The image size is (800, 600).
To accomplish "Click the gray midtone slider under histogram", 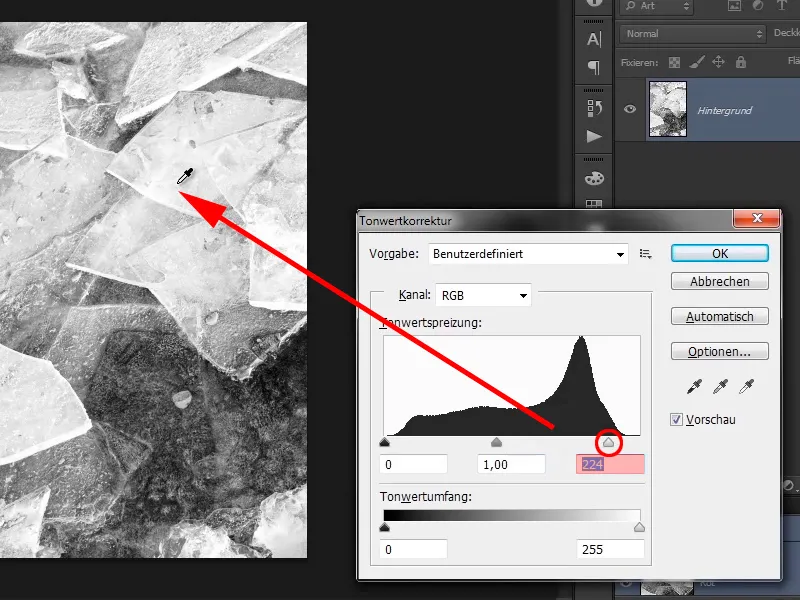I will [496, 442].
